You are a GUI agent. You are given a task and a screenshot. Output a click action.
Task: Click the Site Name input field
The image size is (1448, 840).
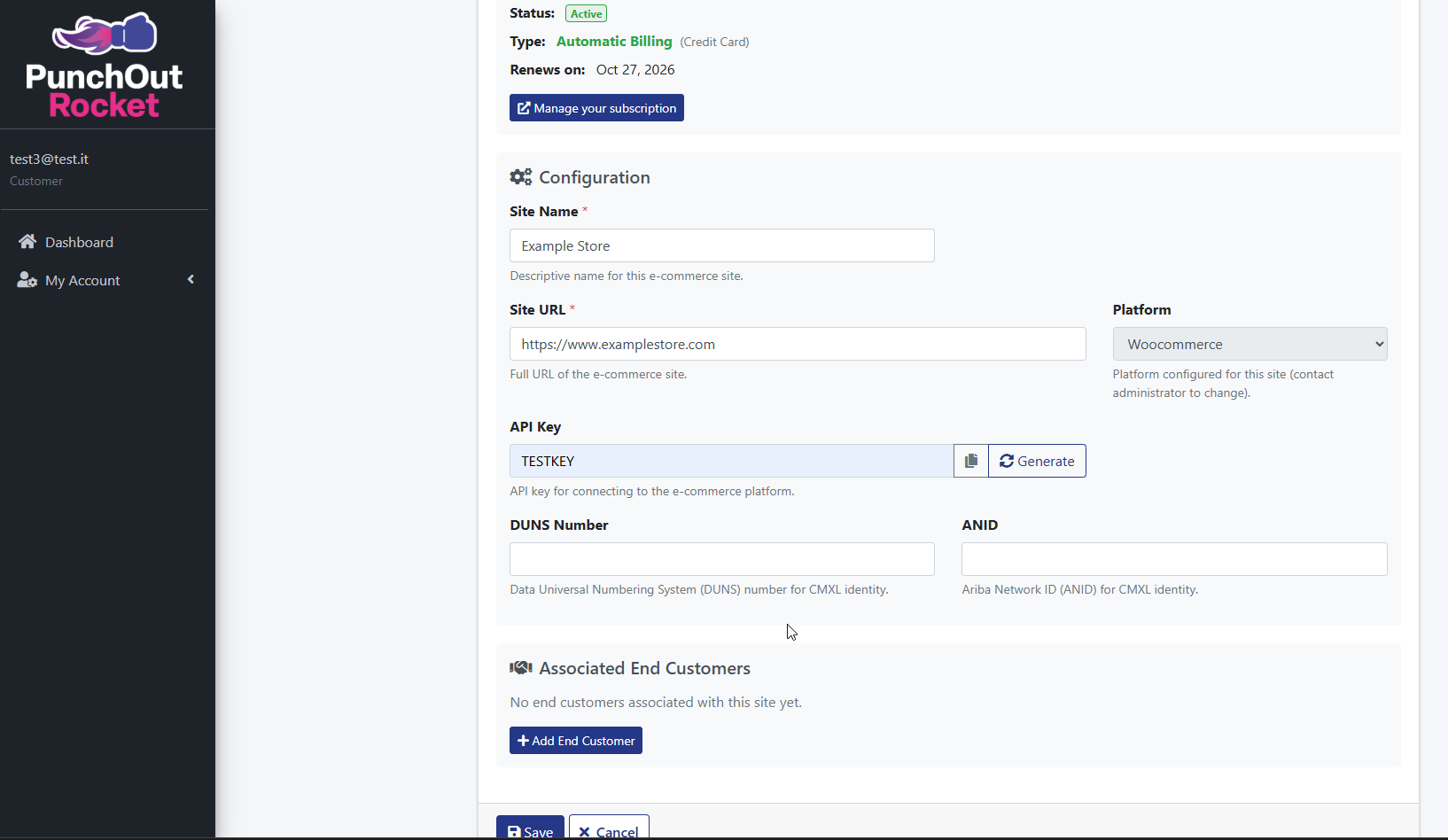click(721, 245)
